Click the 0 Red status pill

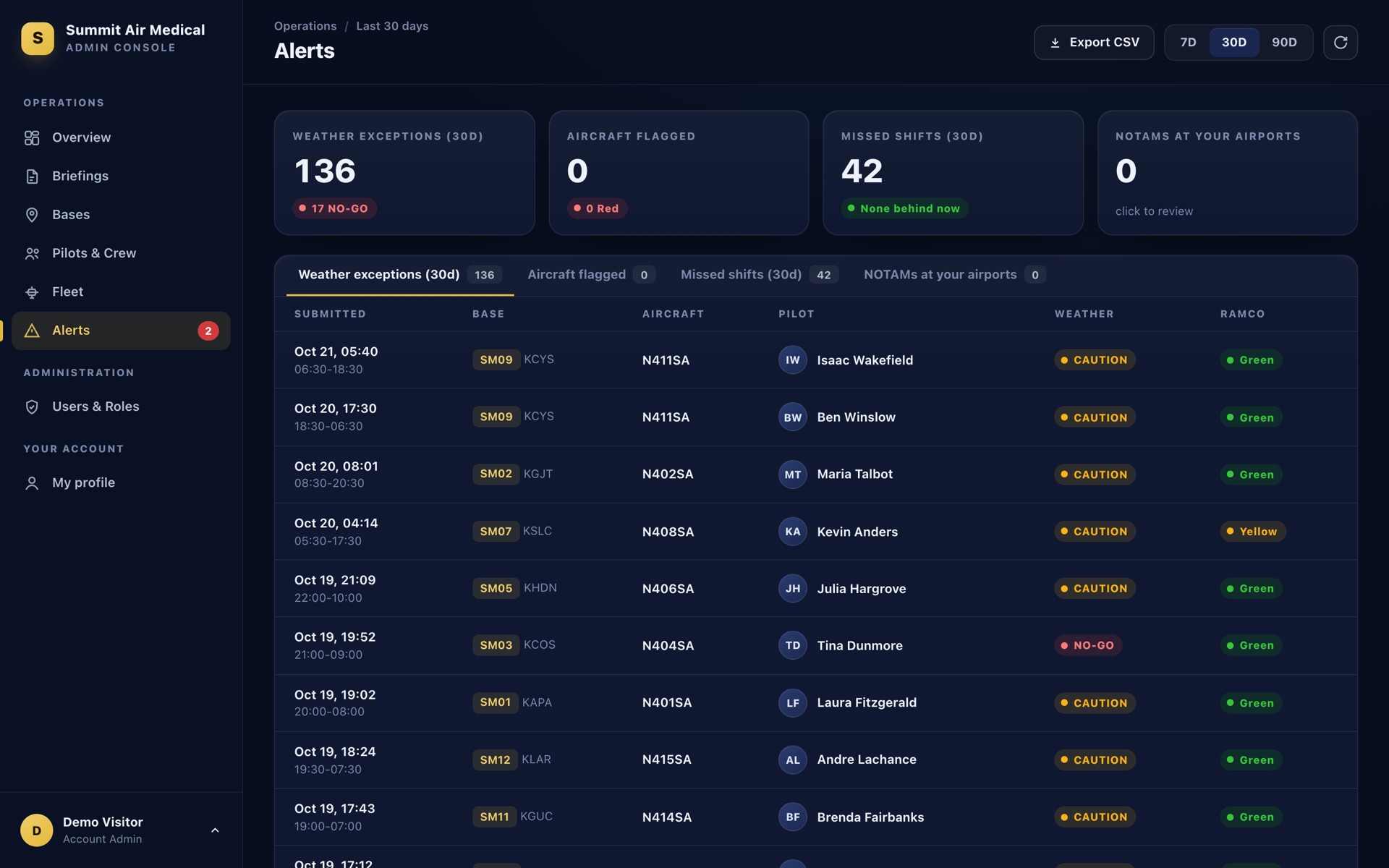tap(597, 208)
